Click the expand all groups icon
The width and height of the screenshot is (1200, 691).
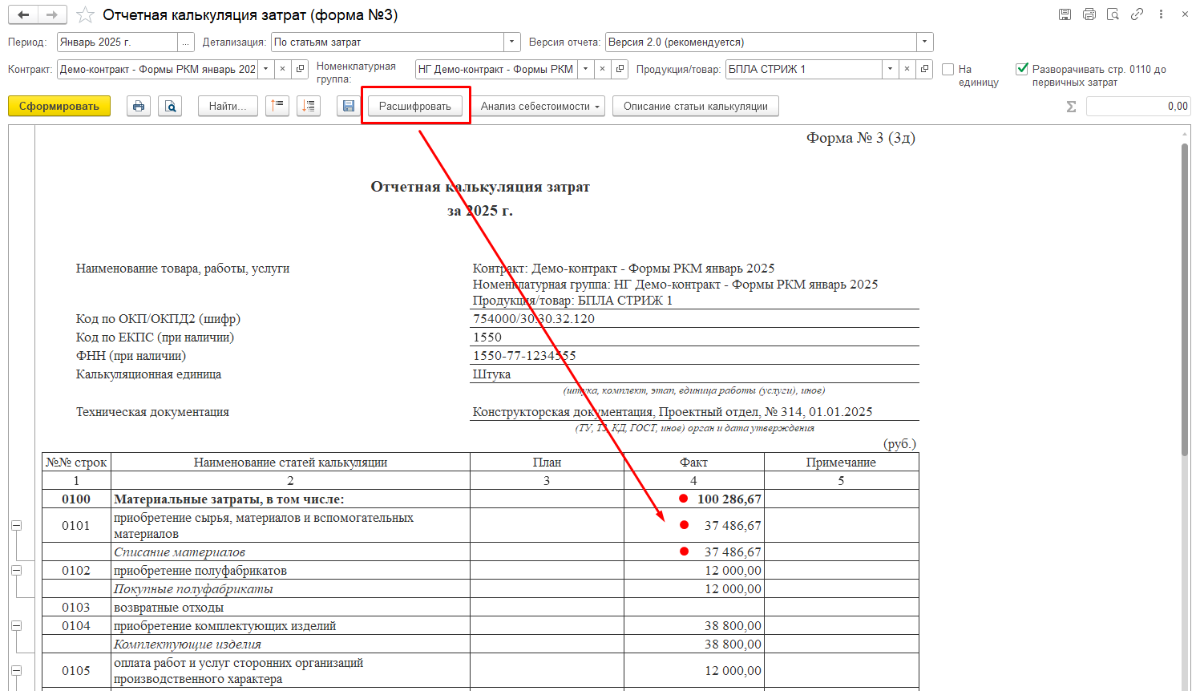click(x=308, y=106)
